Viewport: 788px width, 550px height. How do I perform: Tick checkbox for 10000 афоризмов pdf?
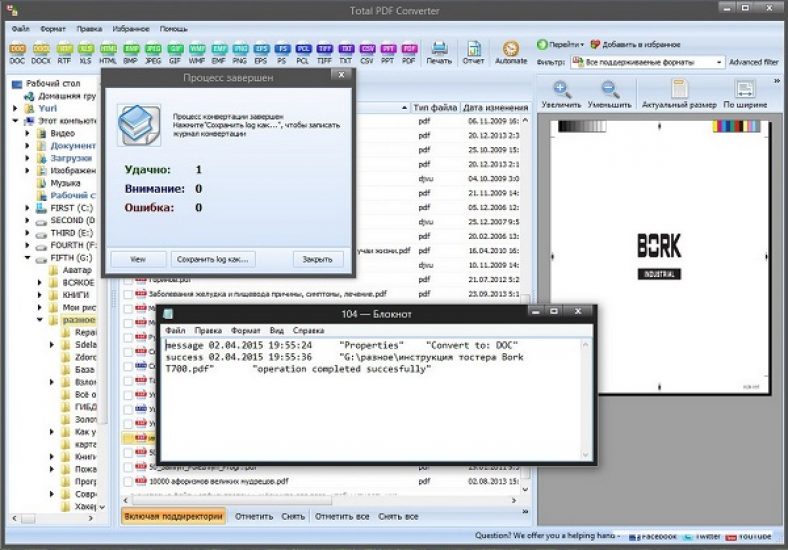pos(128,482)
